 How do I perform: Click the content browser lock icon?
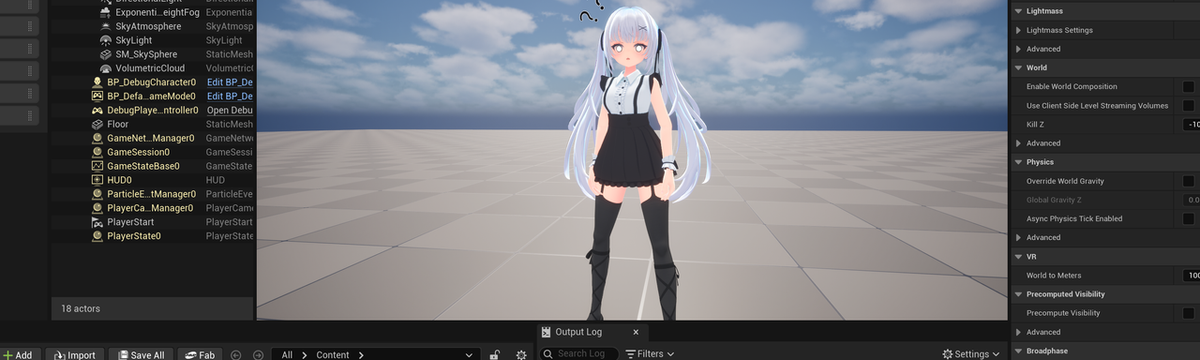point(495,354)
